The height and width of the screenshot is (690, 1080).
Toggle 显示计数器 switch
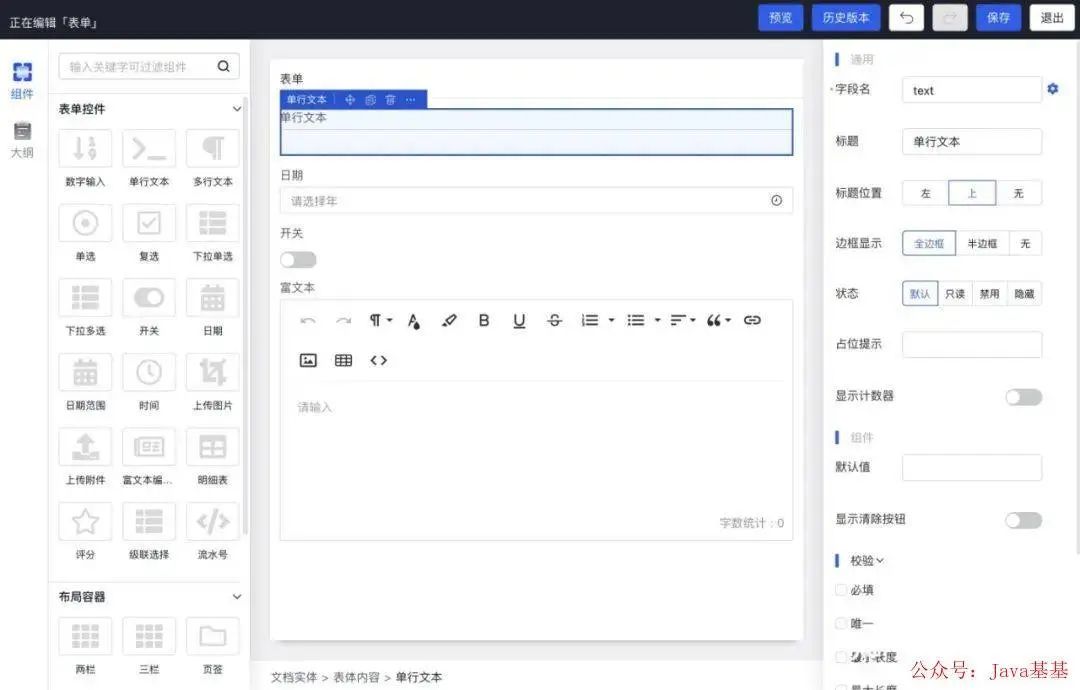tap(1024, 397)
